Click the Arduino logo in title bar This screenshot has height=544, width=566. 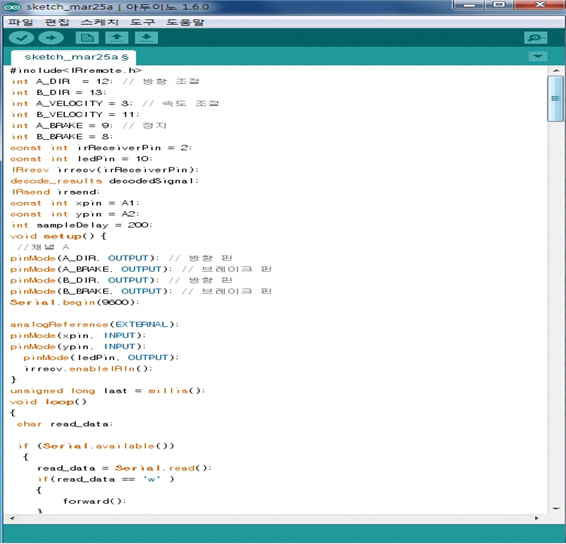coord(12,7)
